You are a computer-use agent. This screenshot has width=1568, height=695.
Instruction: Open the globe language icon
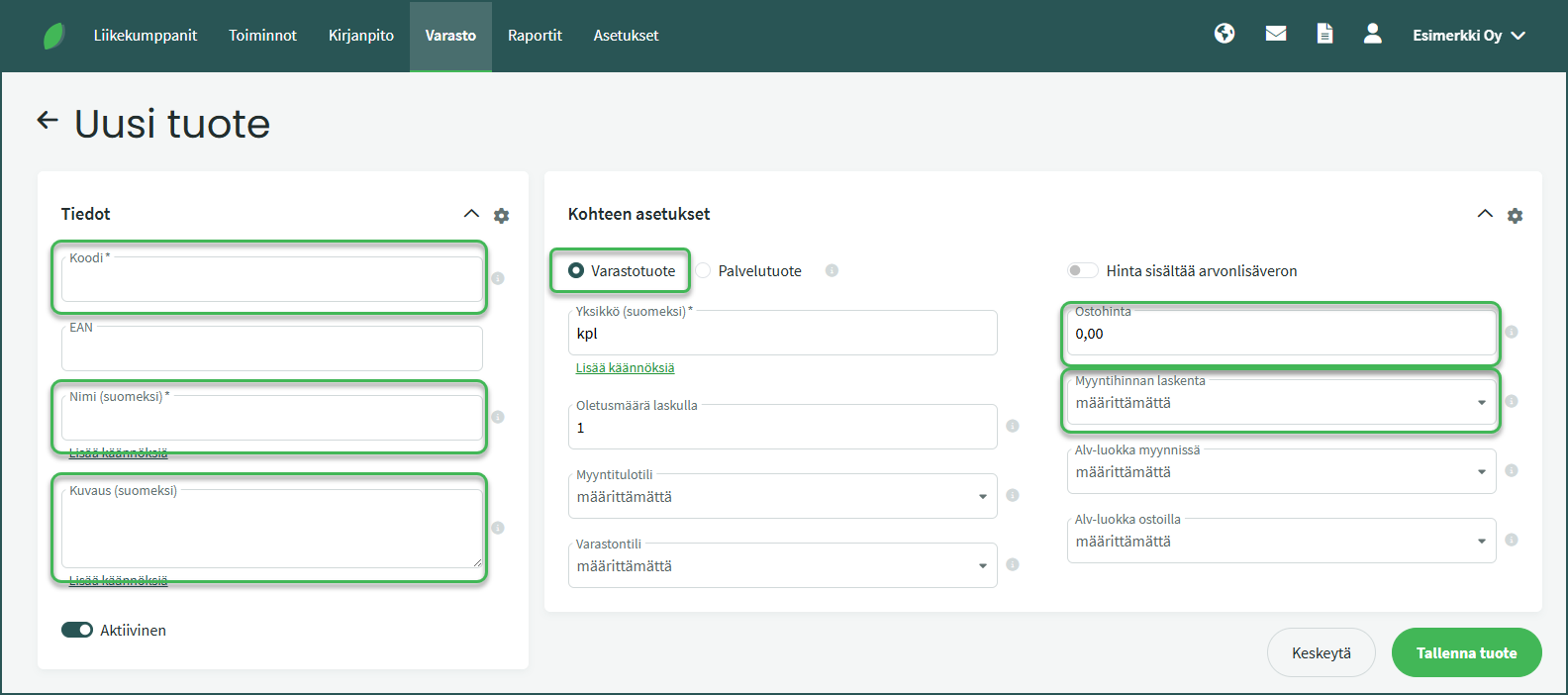(1225, 34)
